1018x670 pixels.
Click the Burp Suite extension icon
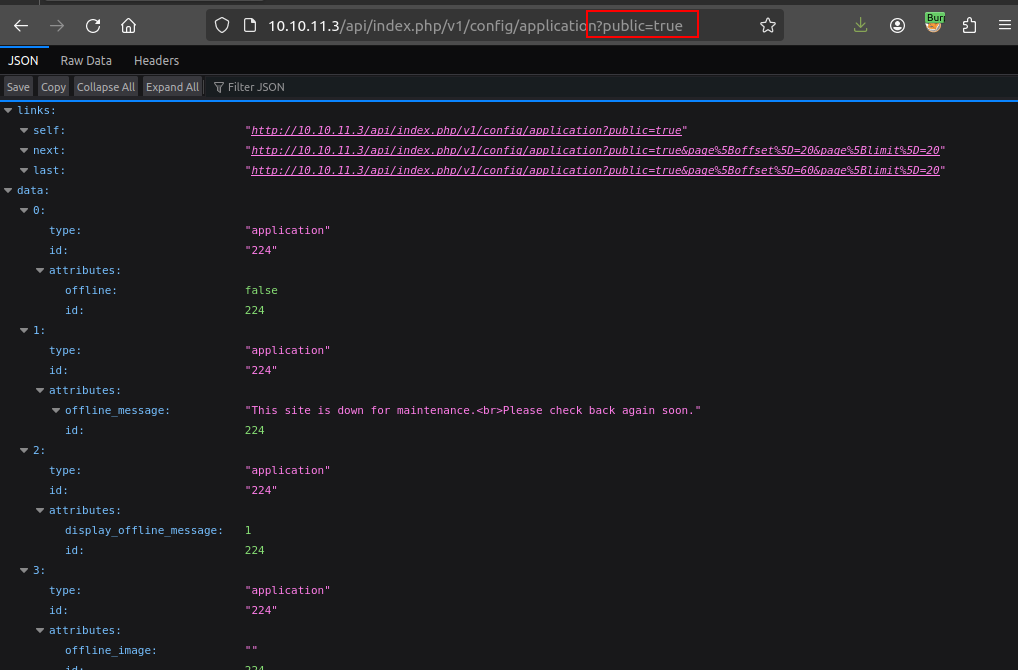(x=933, y=24)
